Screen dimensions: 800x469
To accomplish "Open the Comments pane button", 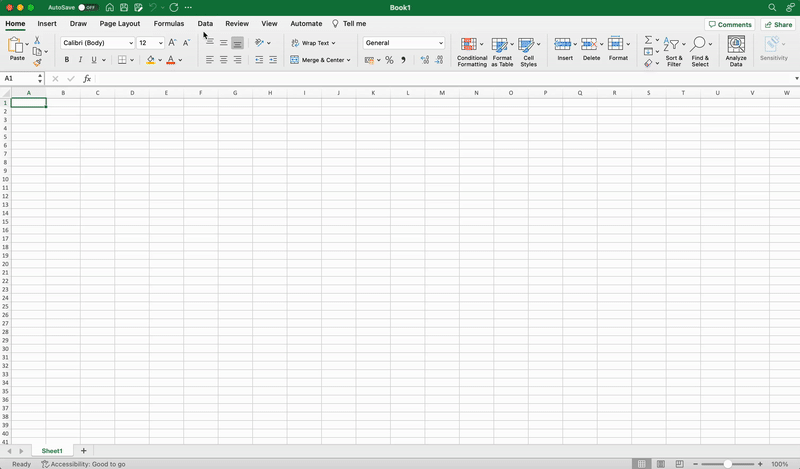I will 730,24.
